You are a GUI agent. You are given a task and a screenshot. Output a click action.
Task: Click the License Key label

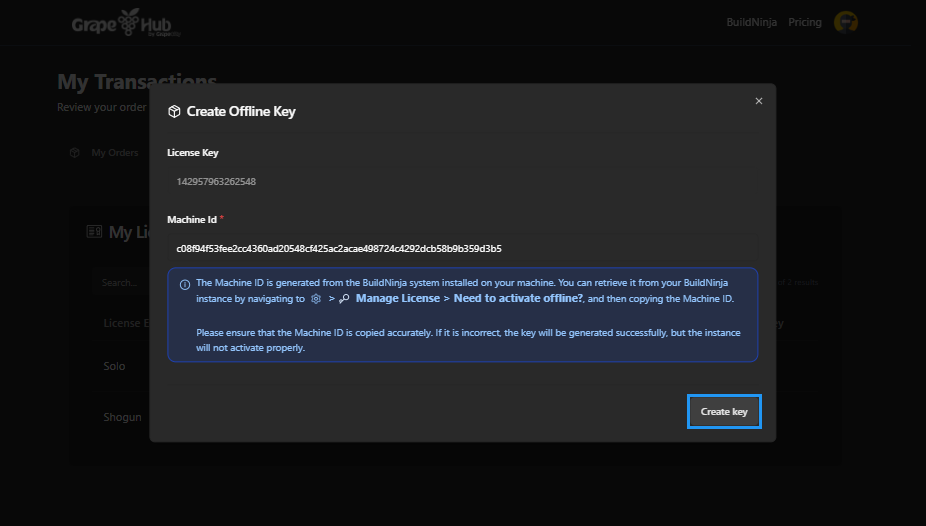(x=193, y=153)
